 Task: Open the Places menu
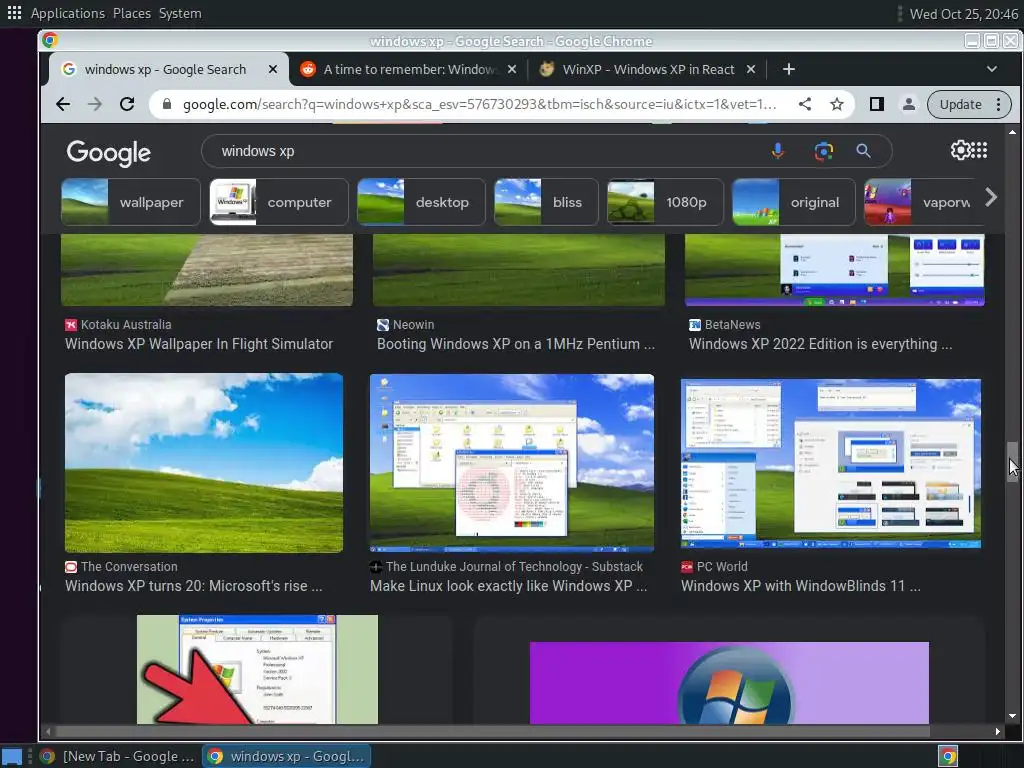[x=132, y=13]
